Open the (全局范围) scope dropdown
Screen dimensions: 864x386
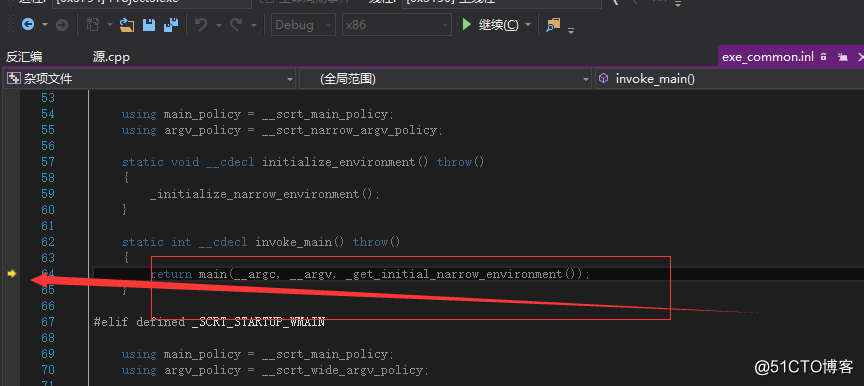445,79
